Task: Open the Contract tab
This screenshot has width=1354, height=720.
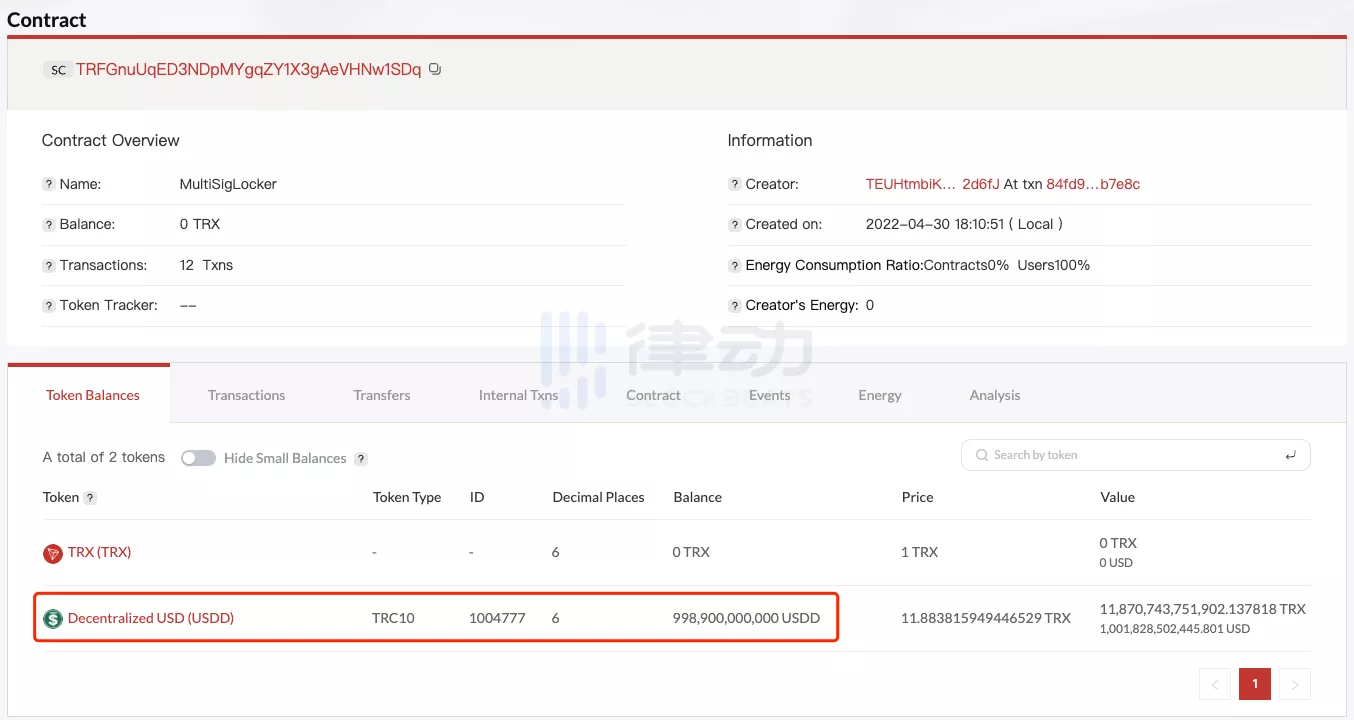Action: click(x=653, y=395)
